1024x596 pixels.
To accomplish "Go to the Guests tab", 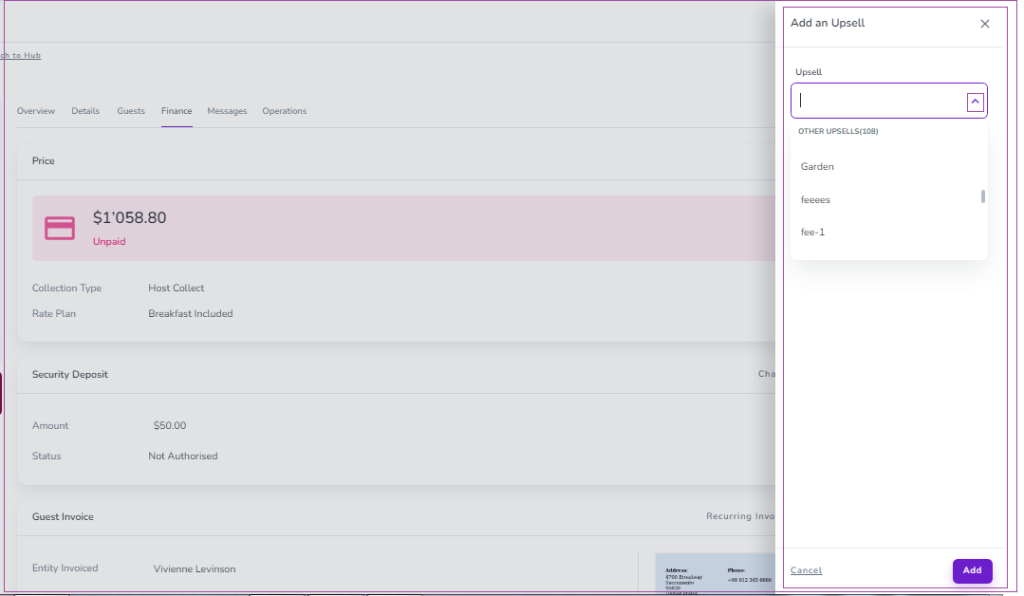I will click(x=131, y=111).
